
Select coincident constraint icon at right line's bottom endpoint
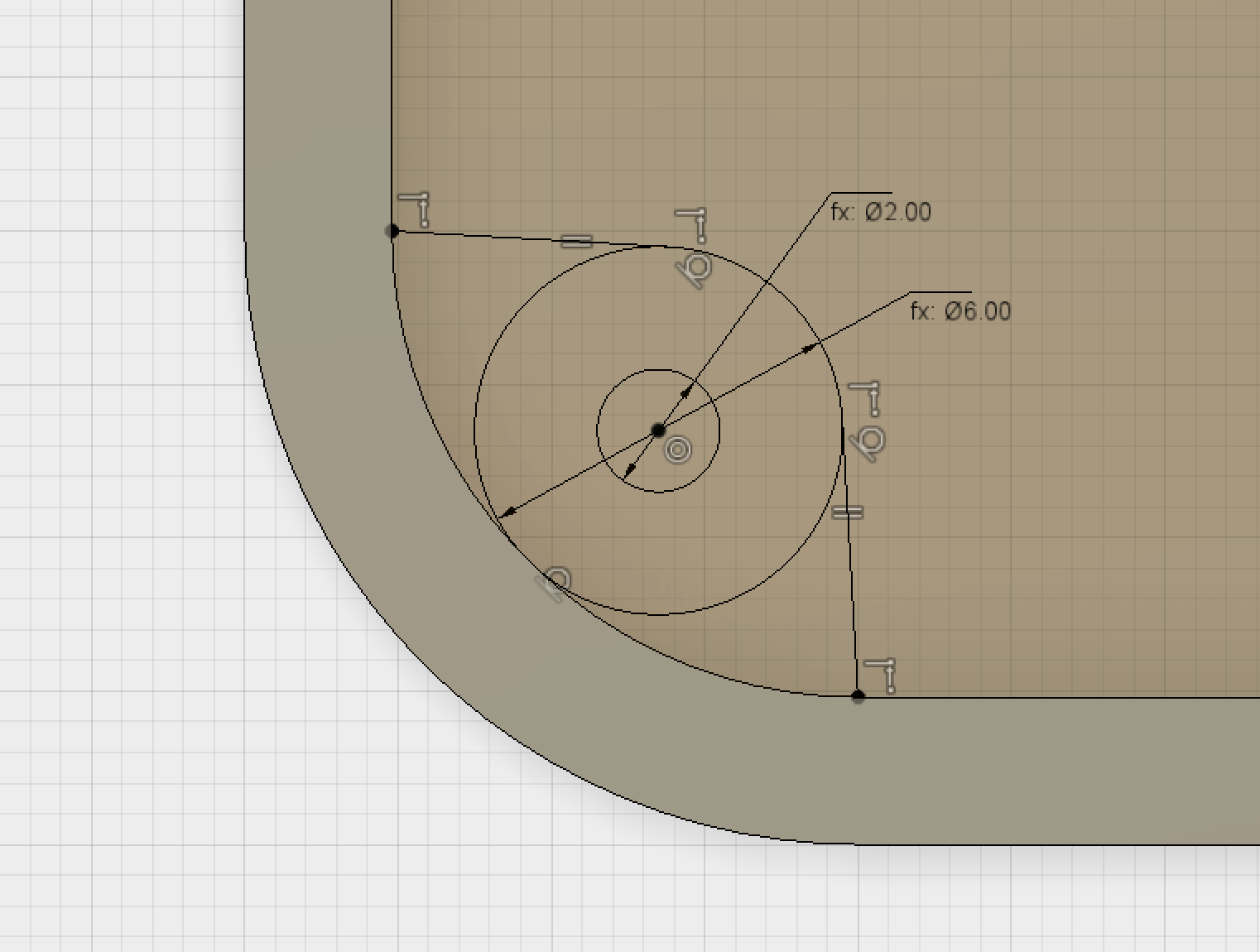pos(879,676)
